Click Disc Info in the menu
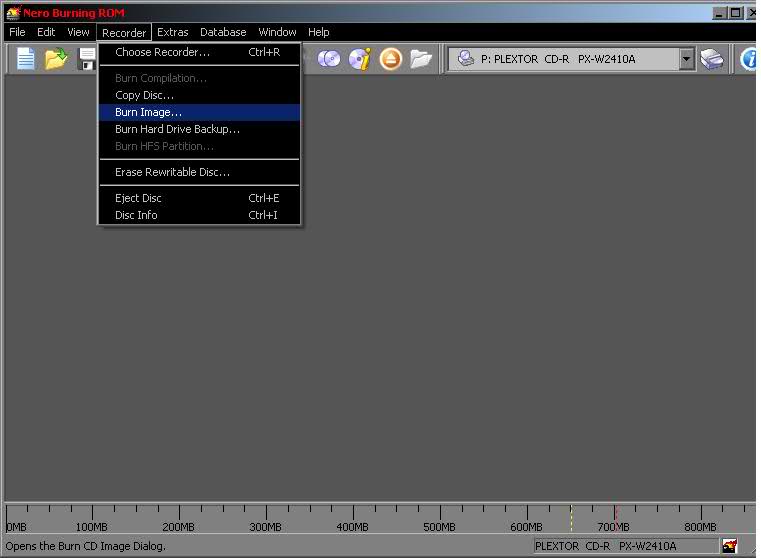 tap(136, 215)
